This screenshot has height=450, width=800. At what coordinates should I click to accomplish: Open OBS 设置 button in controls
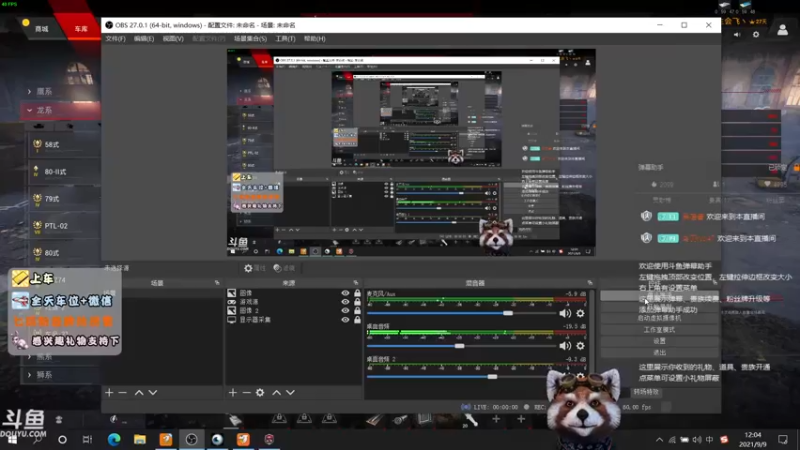point(659,341)
